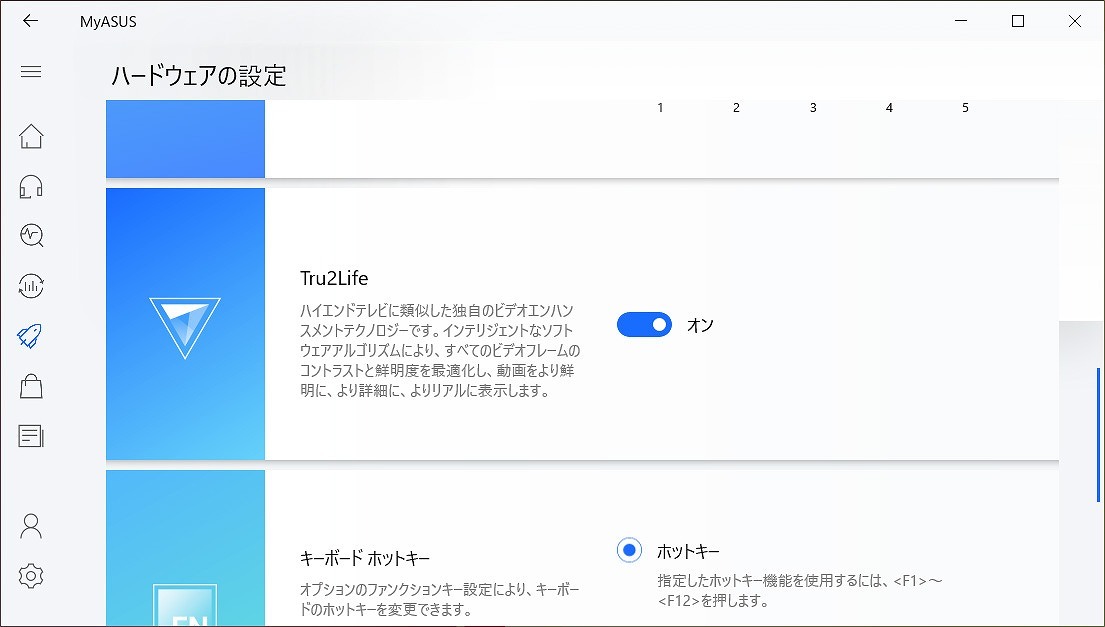Open the update chart icon in sidebar
The width and height of the screenshot is (1105, 627).
tap(31, 285)
